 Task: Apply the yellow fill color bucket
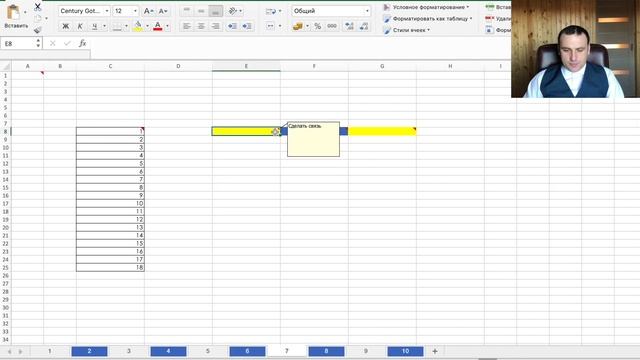tap(138, 26)
